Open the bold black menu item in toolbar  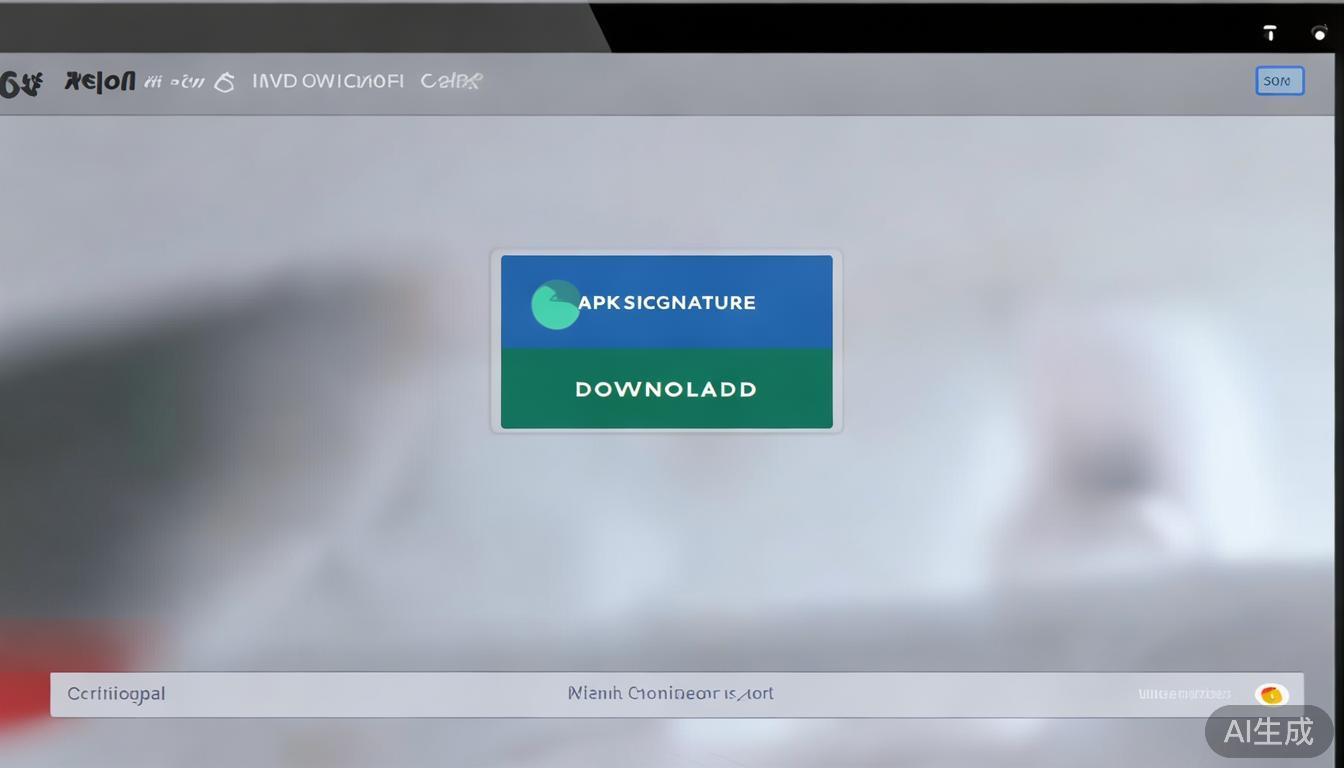click(99, 82)
